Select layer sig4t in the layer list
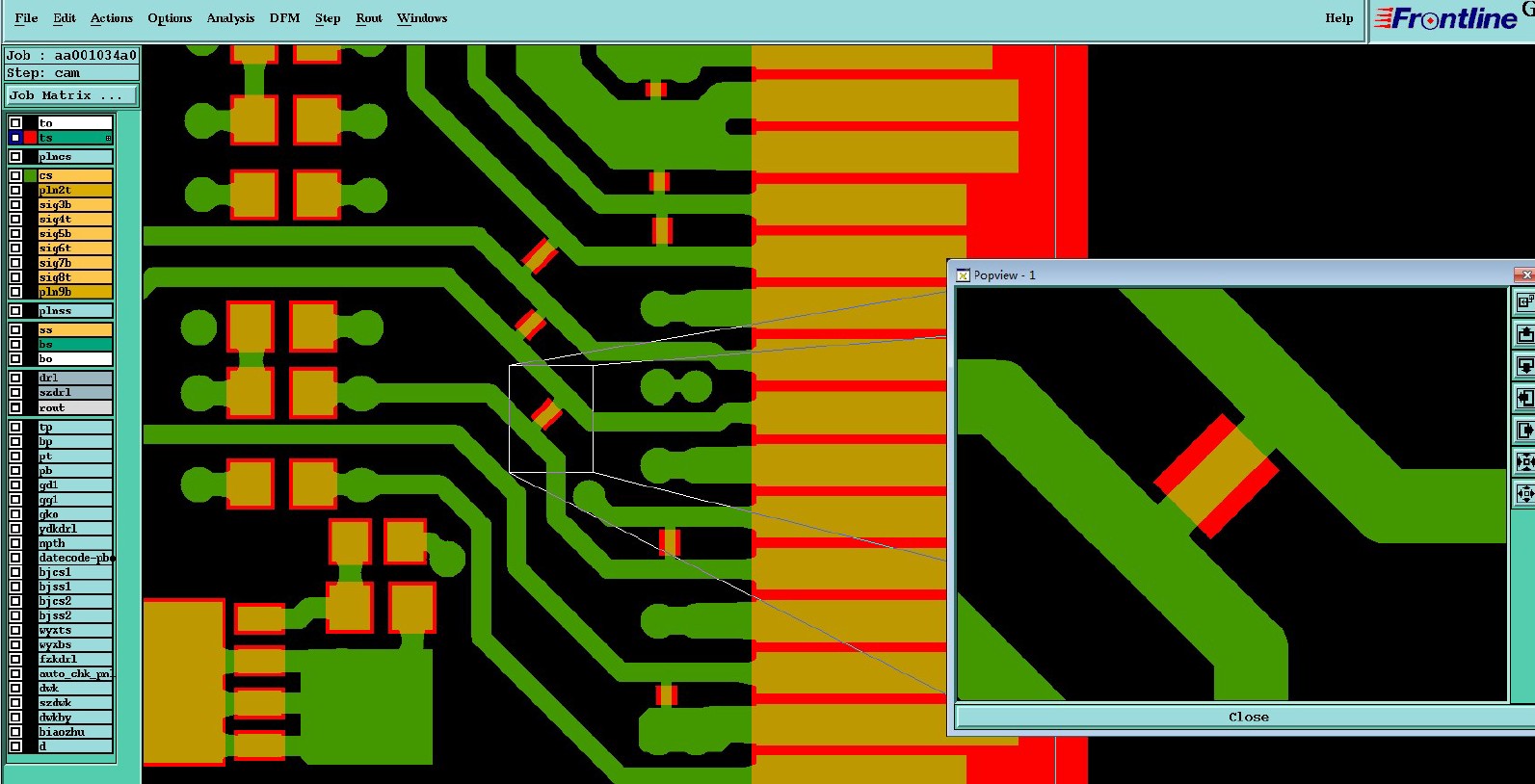This screenshot has width=1535, height=784. click(75, 219)
